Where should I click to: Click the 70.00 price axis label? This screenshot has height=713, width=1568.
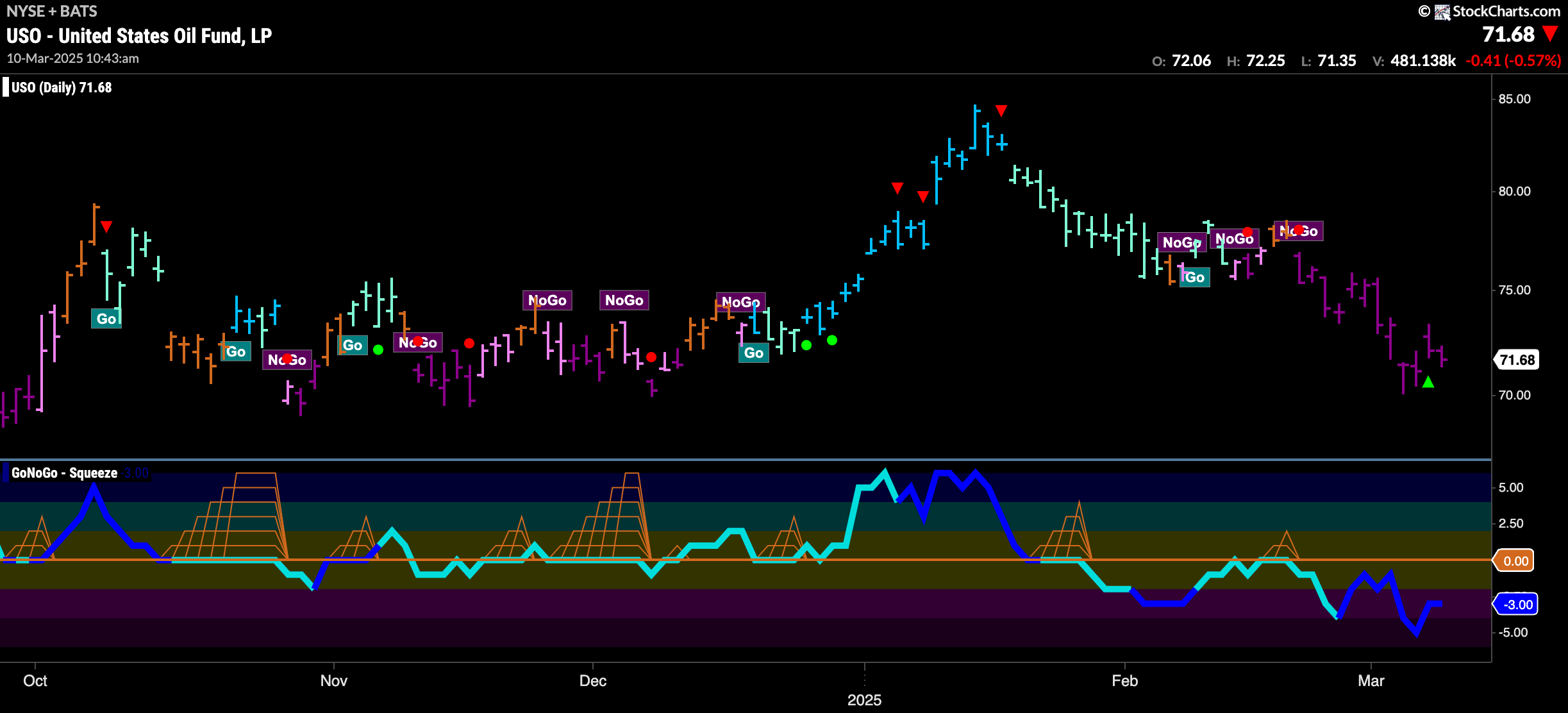pos(1514,395)
